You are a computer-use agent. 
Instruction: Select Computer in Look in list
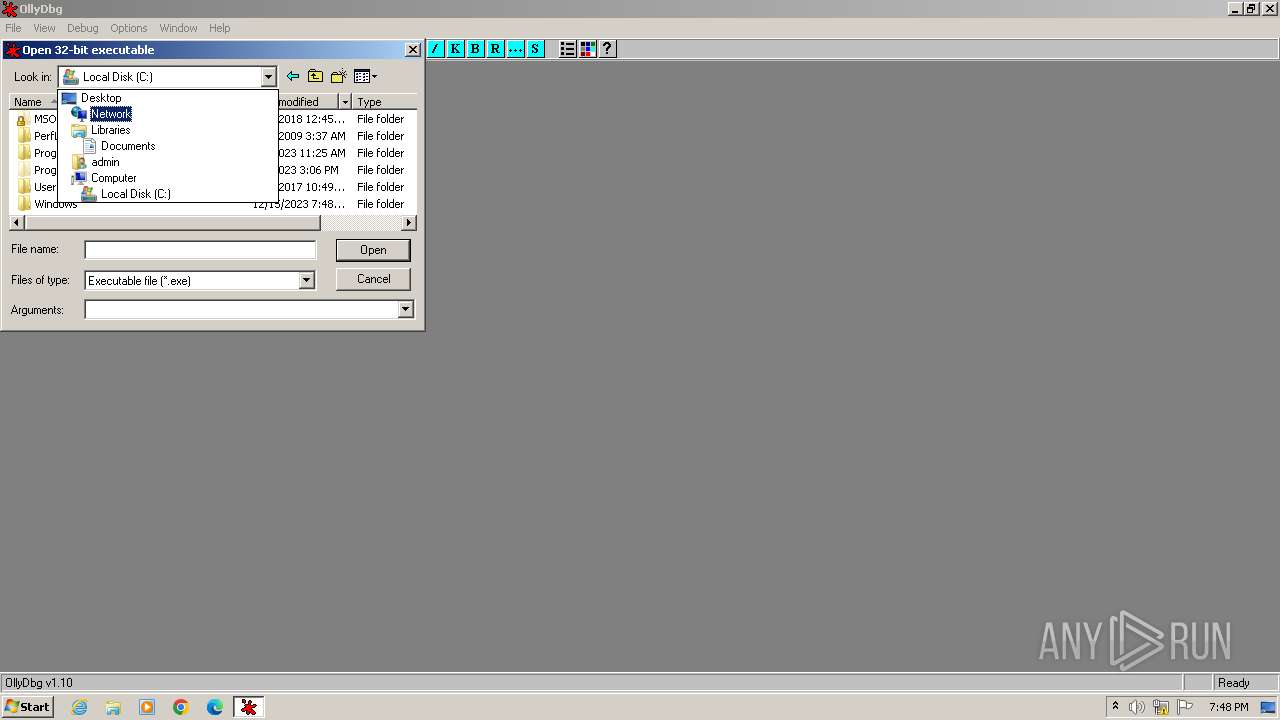(x=113, y=178)
